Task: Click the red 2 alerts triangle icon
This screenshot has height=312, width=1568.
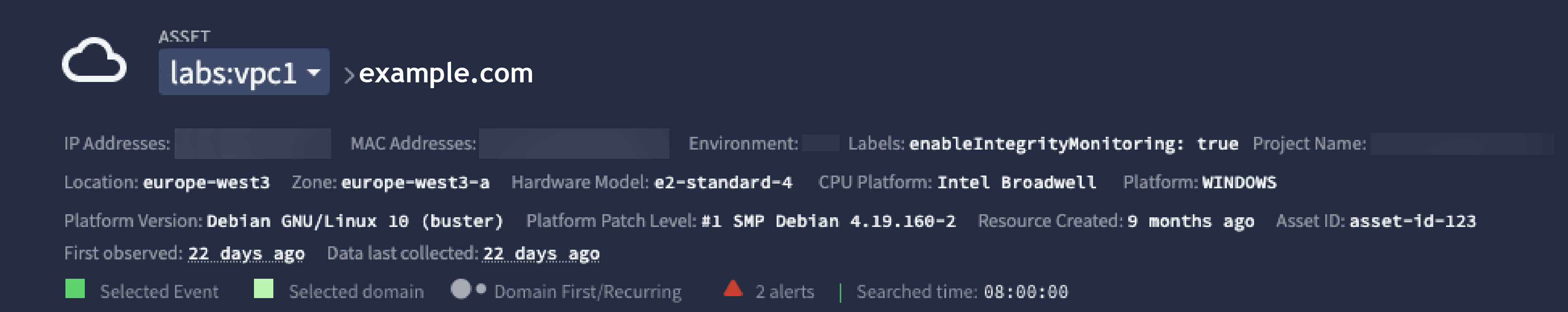Action: click(734, 290)
